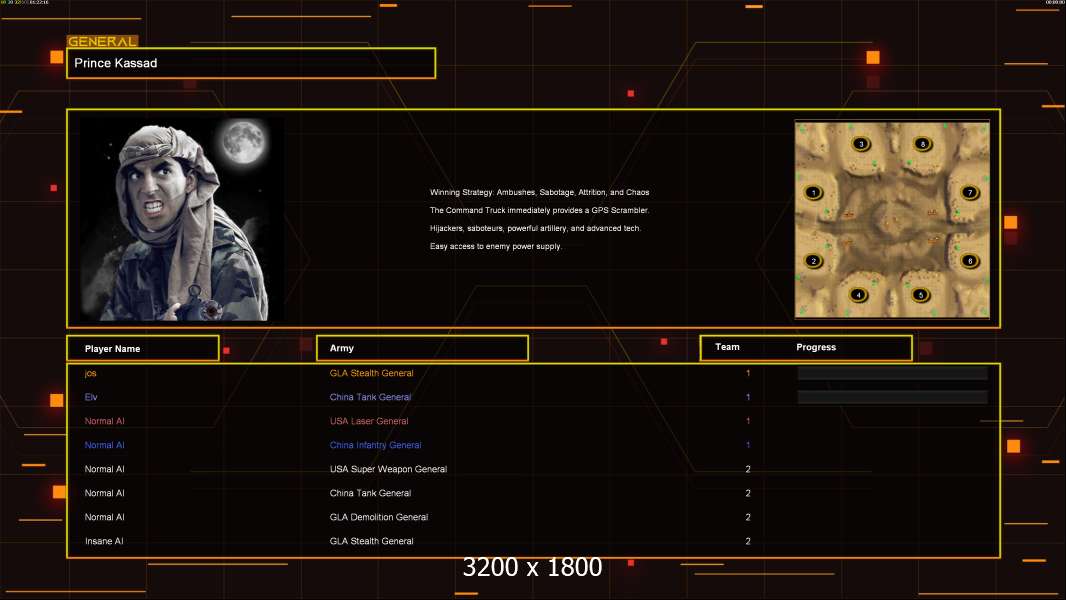The image size is (1066, 600).
Task: Click the Command Truck GPS Scrambler line
Action: pos(539,210)
